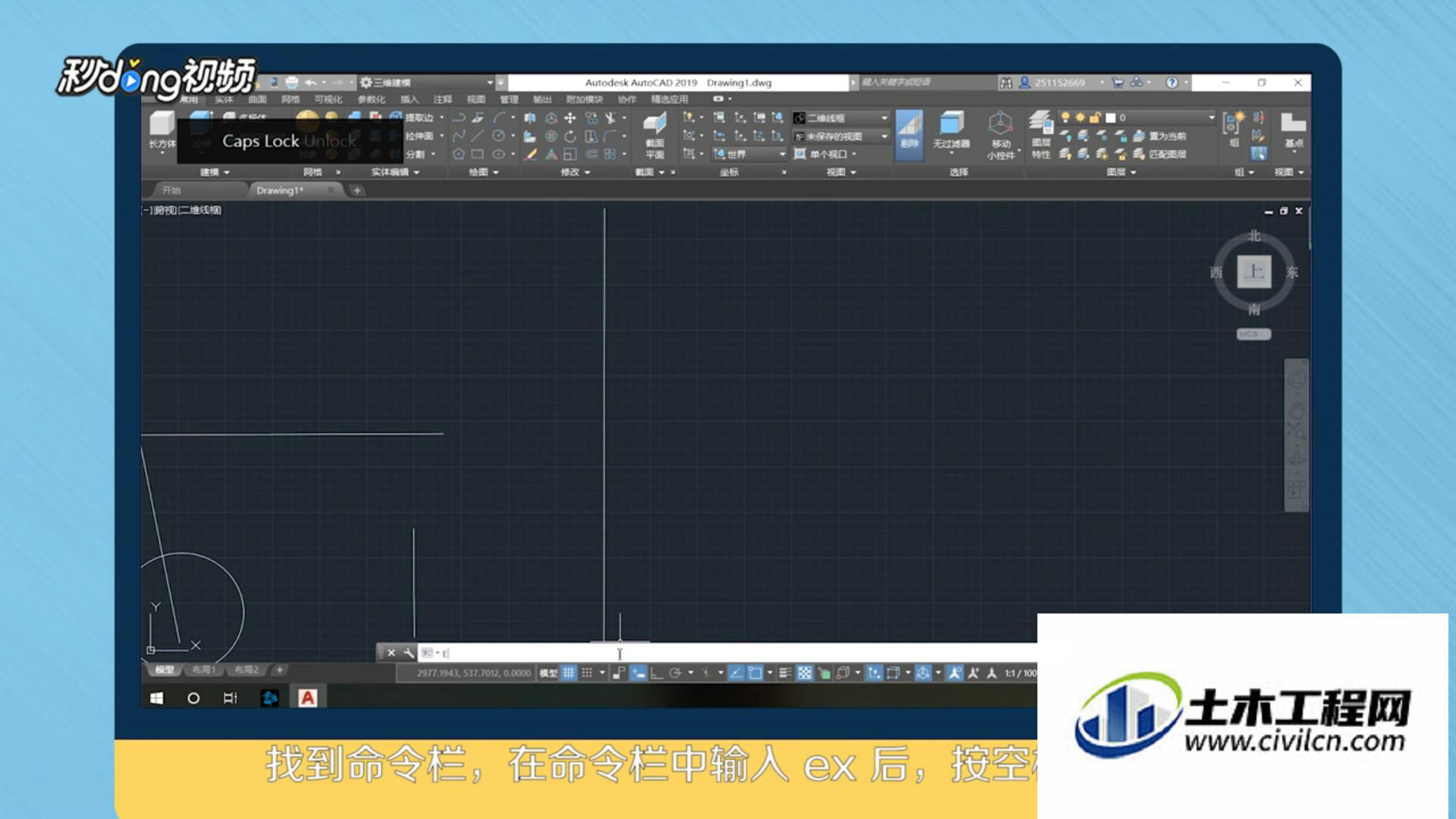
Task: Select the Rotate tool in Modify panel
Action: (x=570, y=136)
